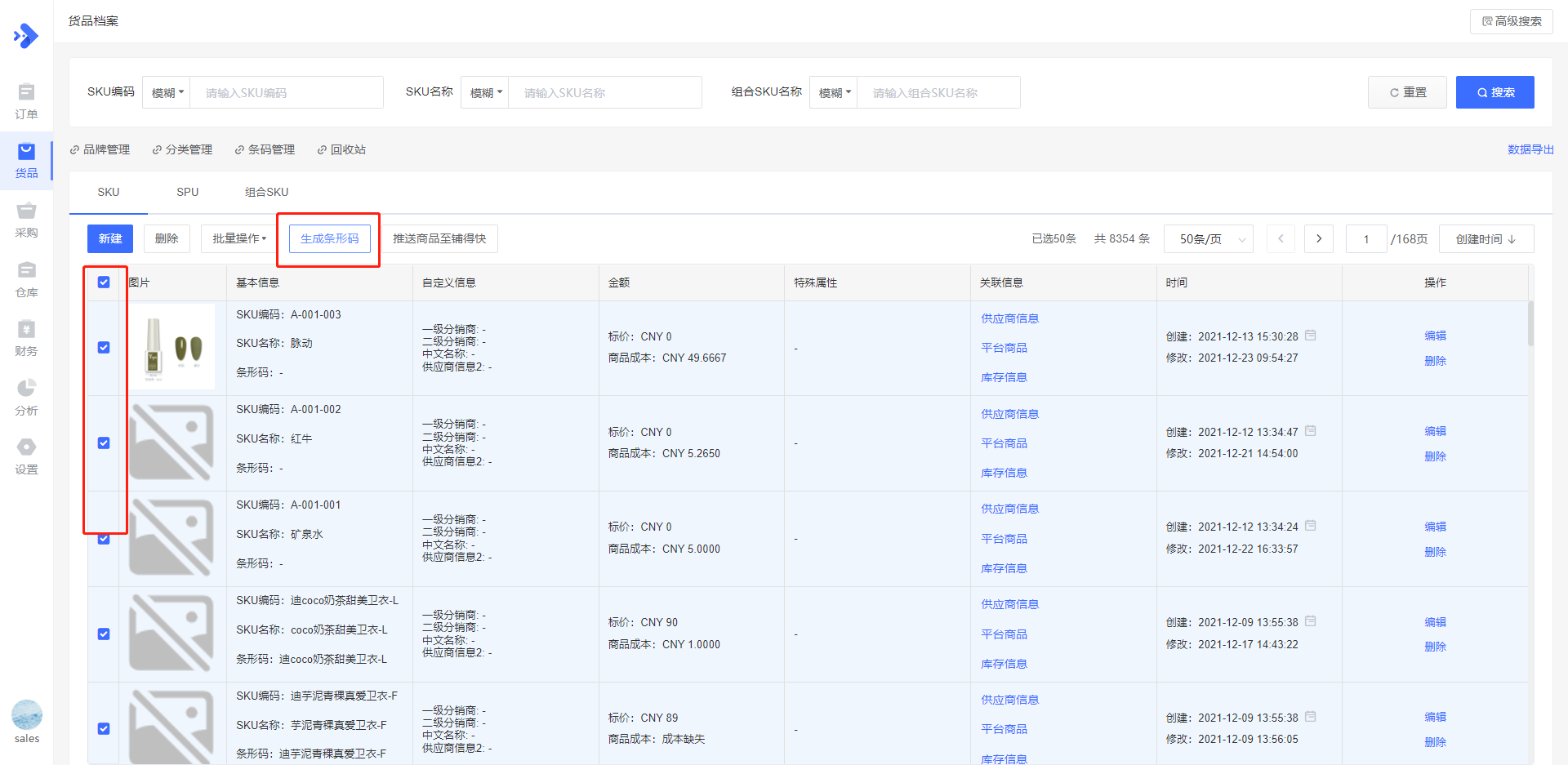Switch to the SPU tab
Screen dimensions: 1568x765
click(188, 192)
